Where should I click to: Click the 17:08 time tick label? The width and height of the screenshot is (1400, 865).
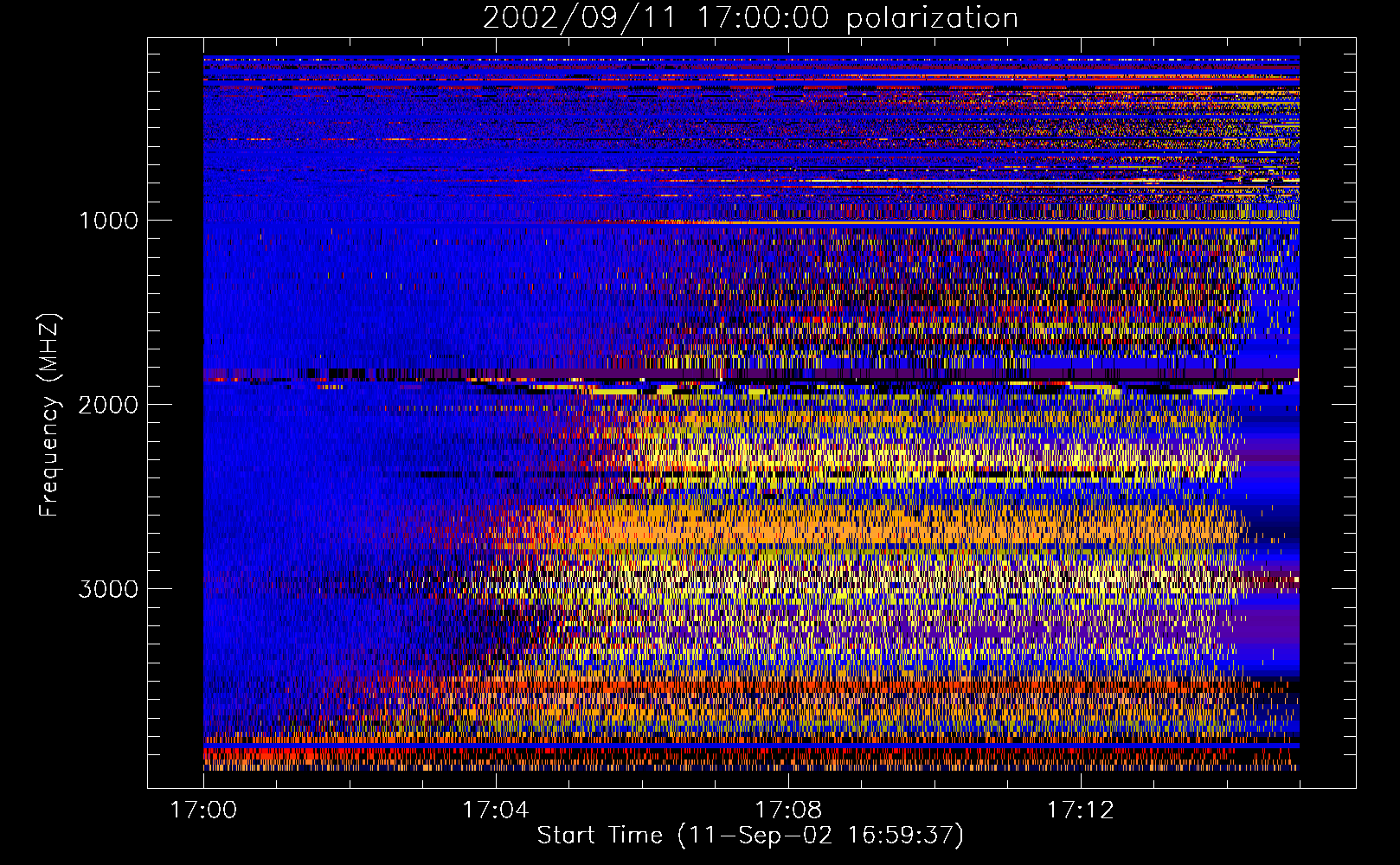(x=788, y=811)
